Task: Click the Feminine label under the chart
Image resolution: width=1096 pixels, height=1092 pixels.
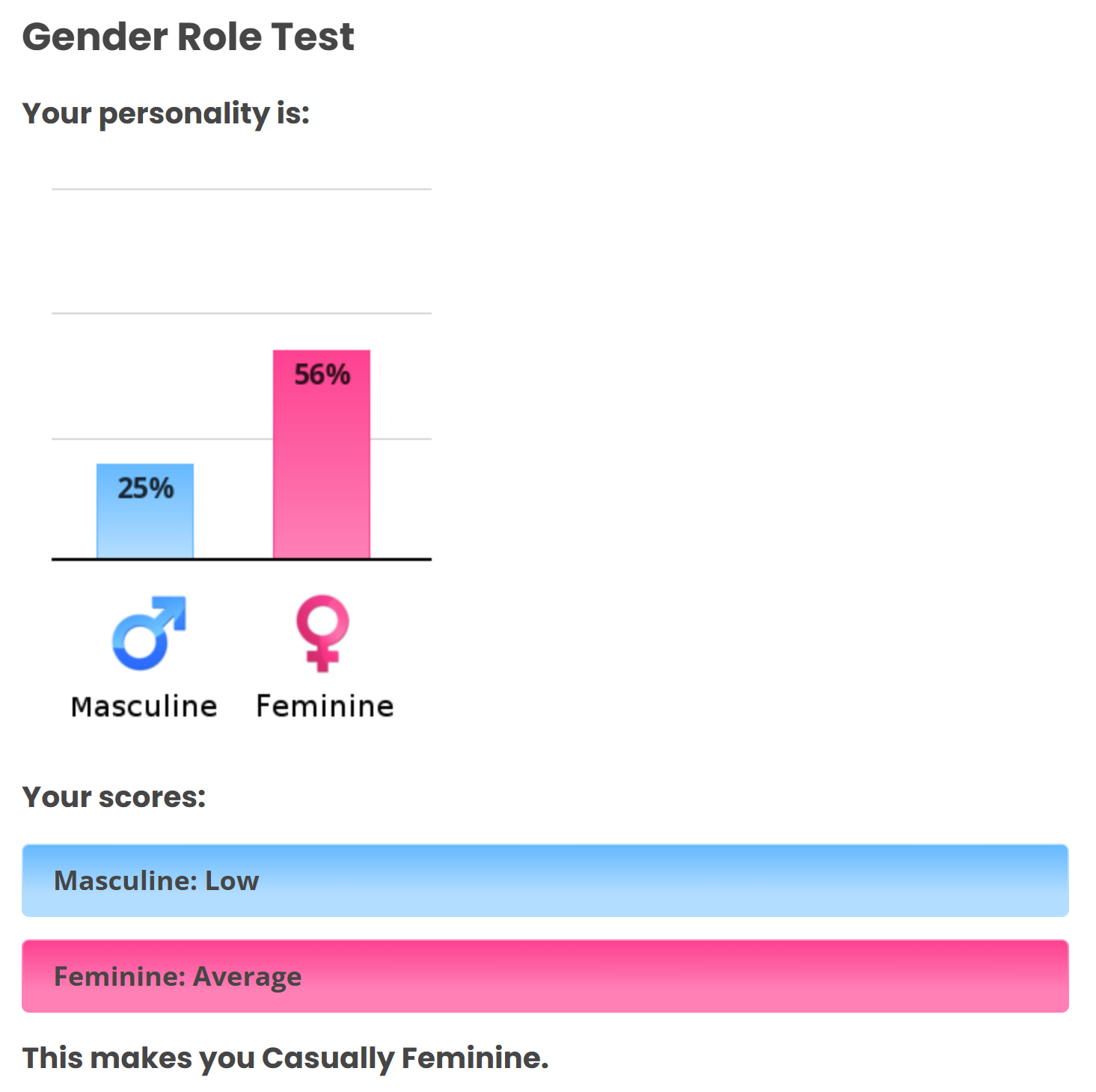Action: 325,707
